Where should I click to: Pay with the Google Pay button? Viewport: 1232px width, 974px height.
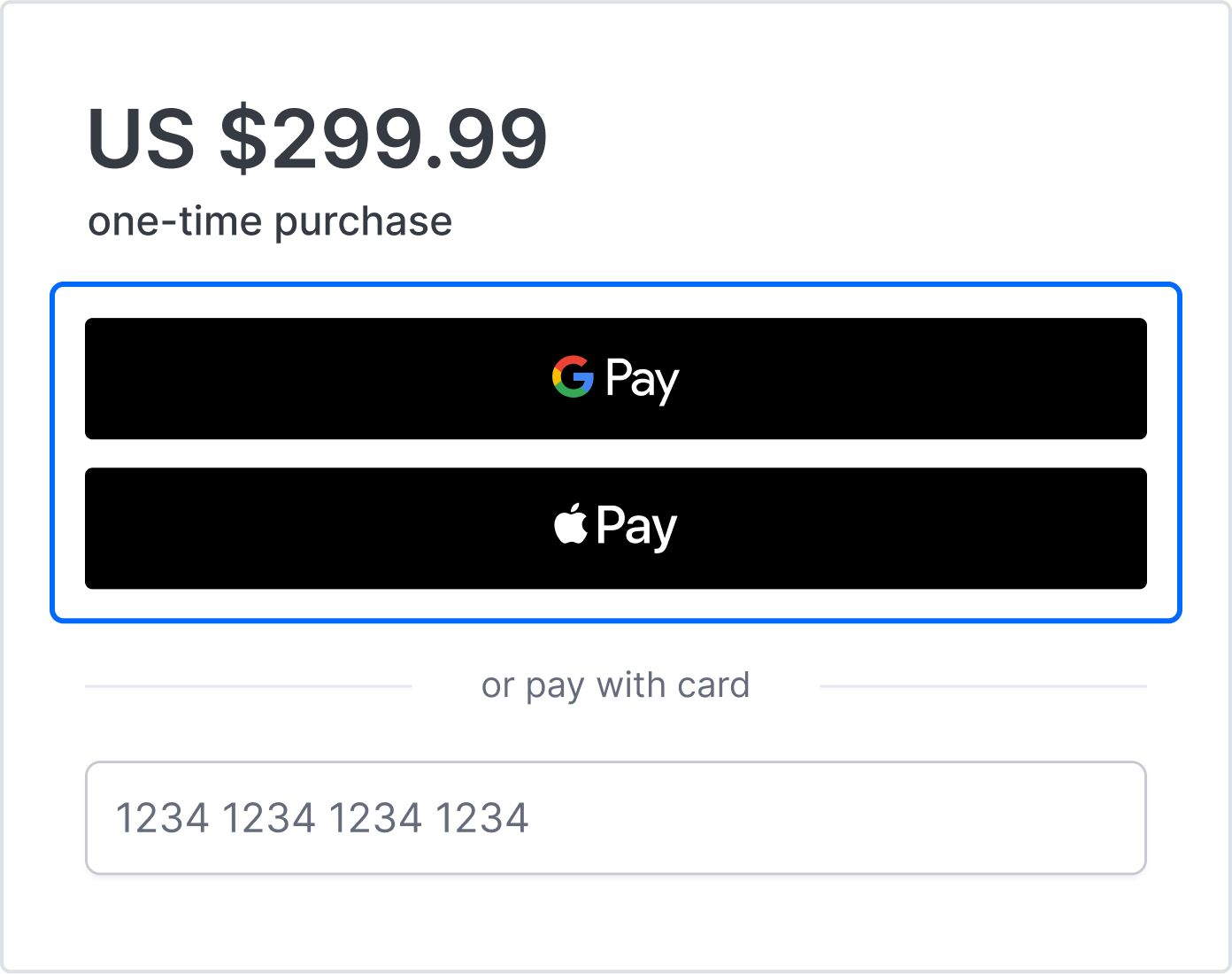[616, 379]
